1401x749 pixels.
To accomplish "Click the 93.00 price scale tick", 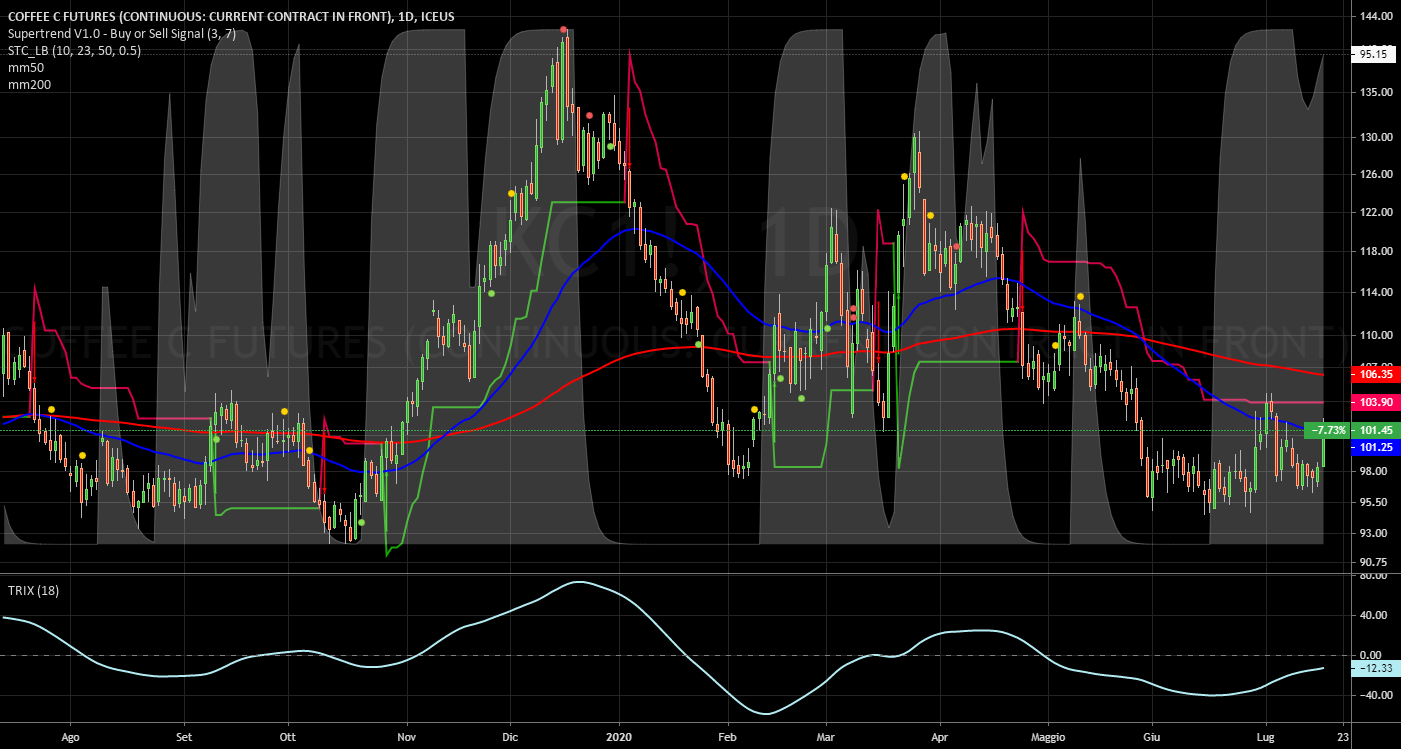I will click(x=1375, y=533).
